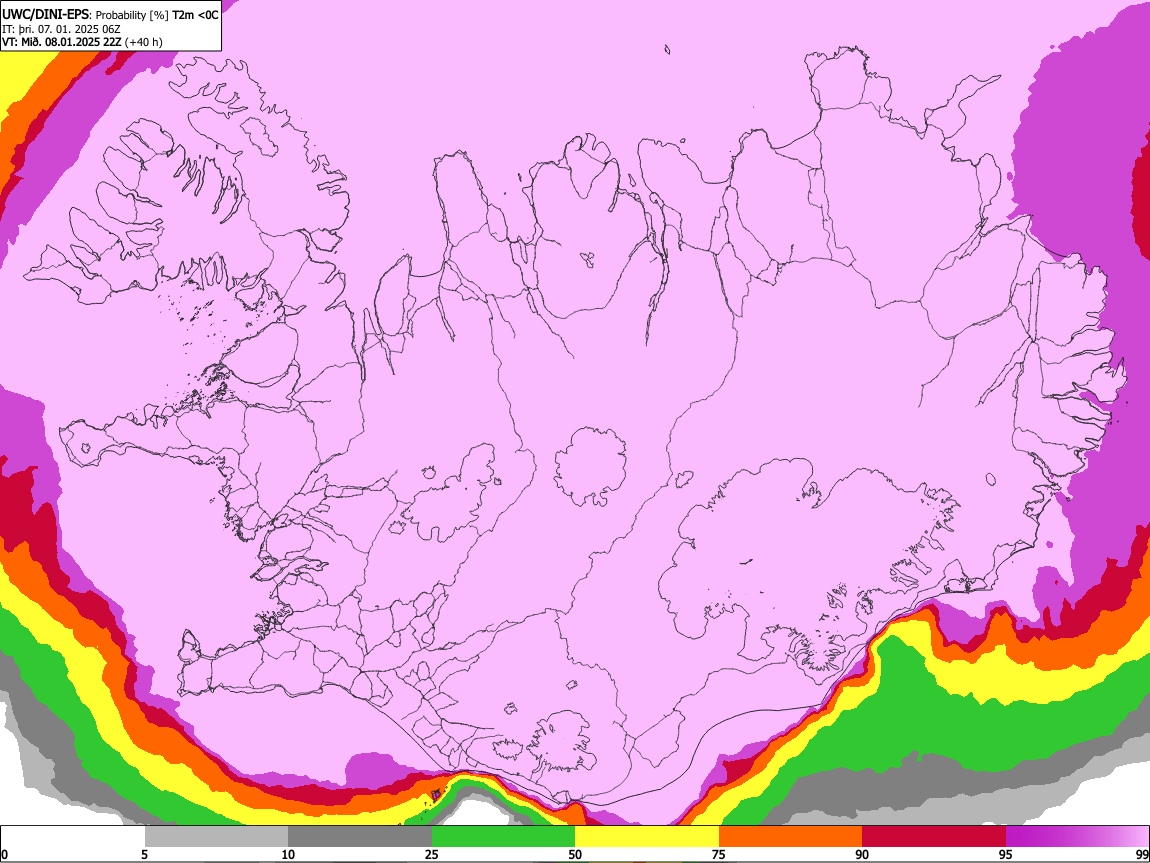Click the dark gray 10–25 legend segment
This screenshot has width=1150, height=863.
pos(360,837)
